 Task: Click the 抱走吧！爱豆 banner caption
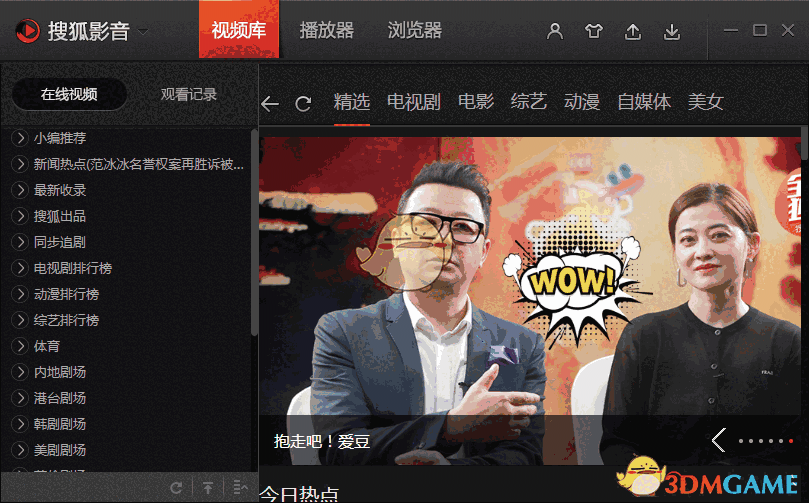coord(322,442)
